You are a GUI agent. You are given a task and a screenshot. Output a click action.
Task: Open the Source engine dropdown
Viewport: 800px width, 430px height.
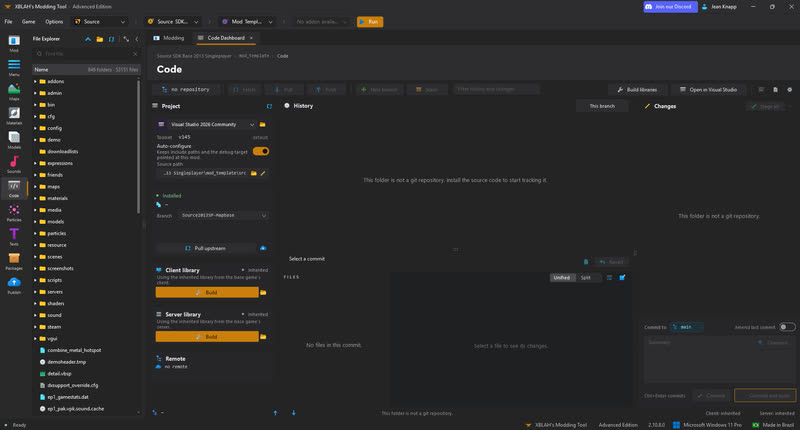tap(99, 21)
